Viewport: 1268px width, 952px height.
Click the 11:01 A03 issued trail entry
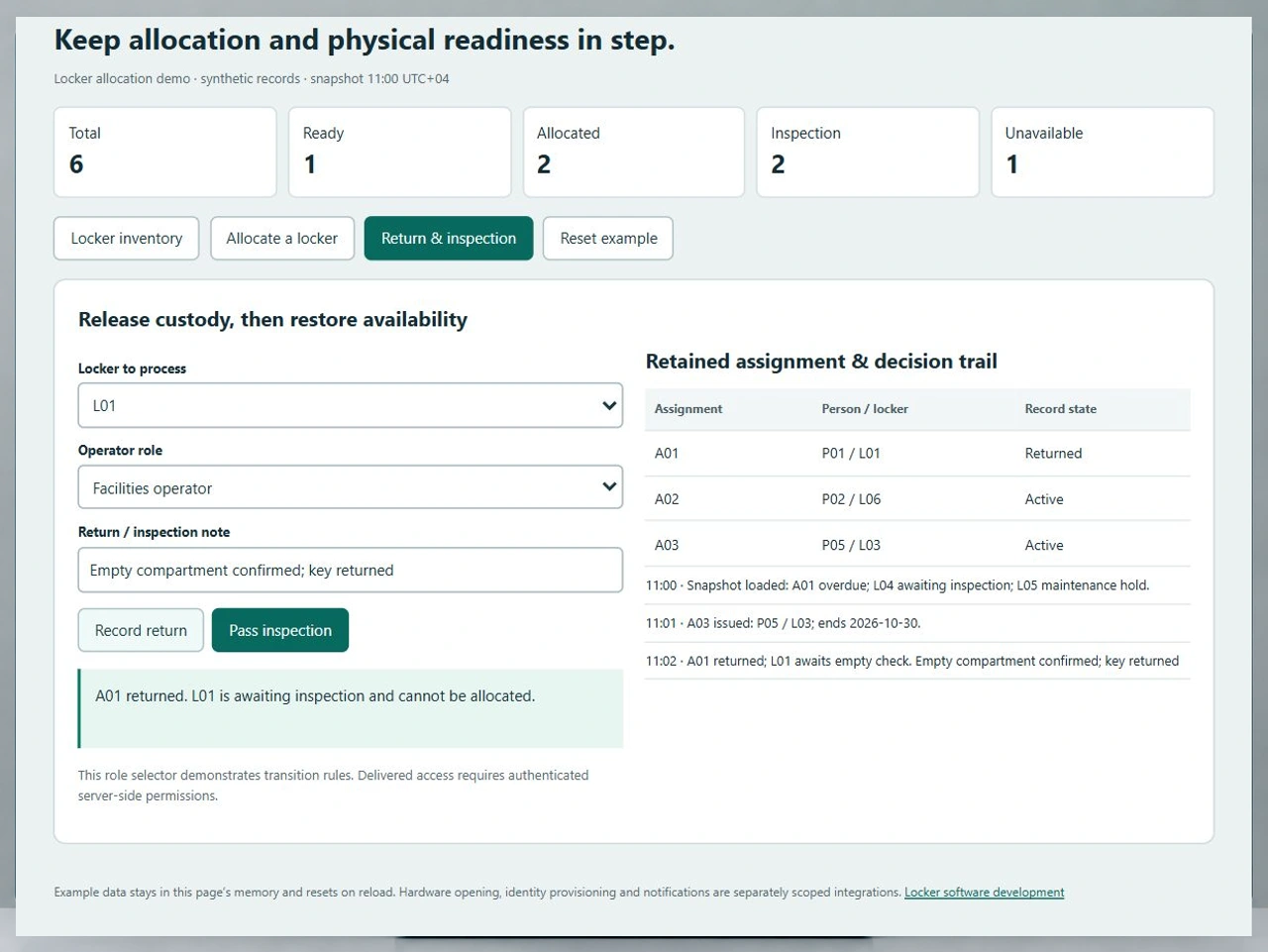917,623
